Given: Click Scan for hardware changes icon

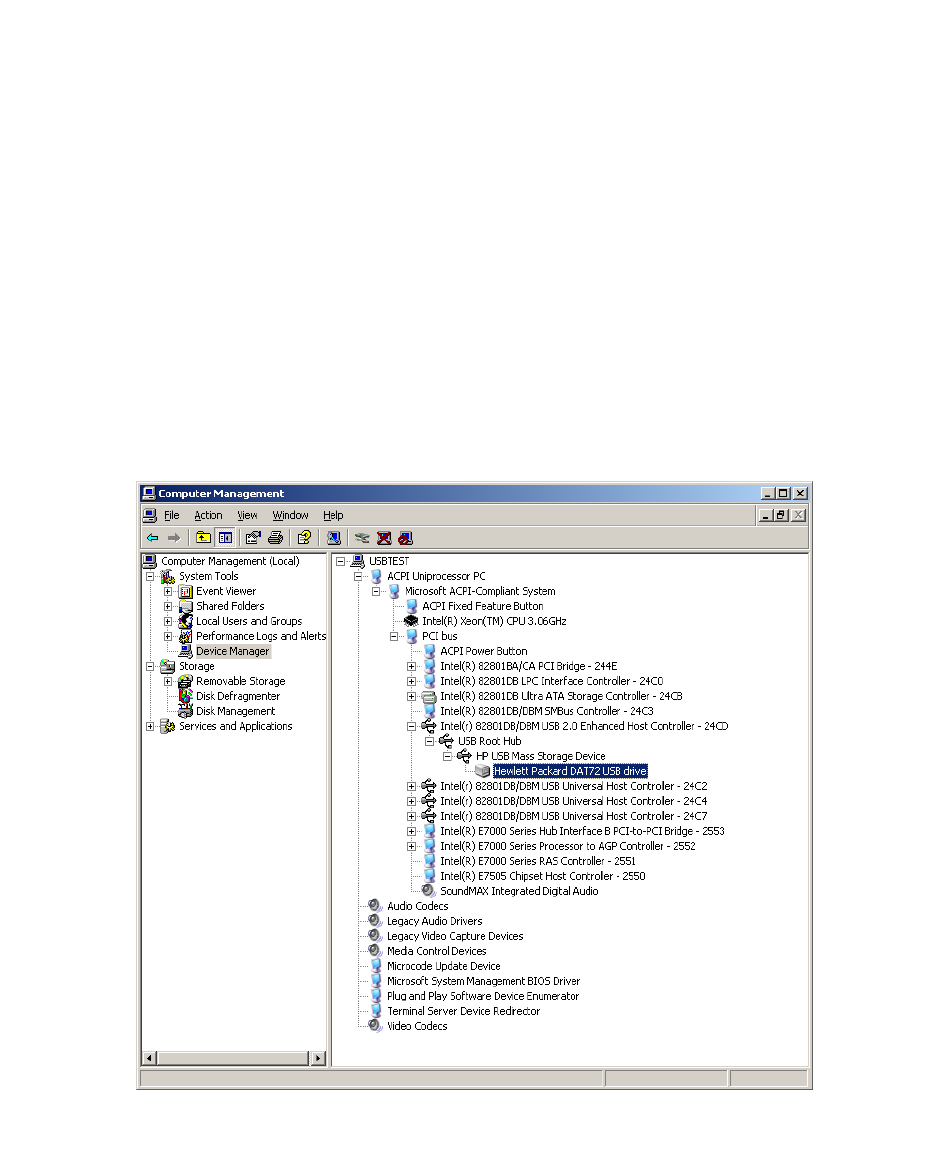Looking at the screenshot, I should point(334,537).
